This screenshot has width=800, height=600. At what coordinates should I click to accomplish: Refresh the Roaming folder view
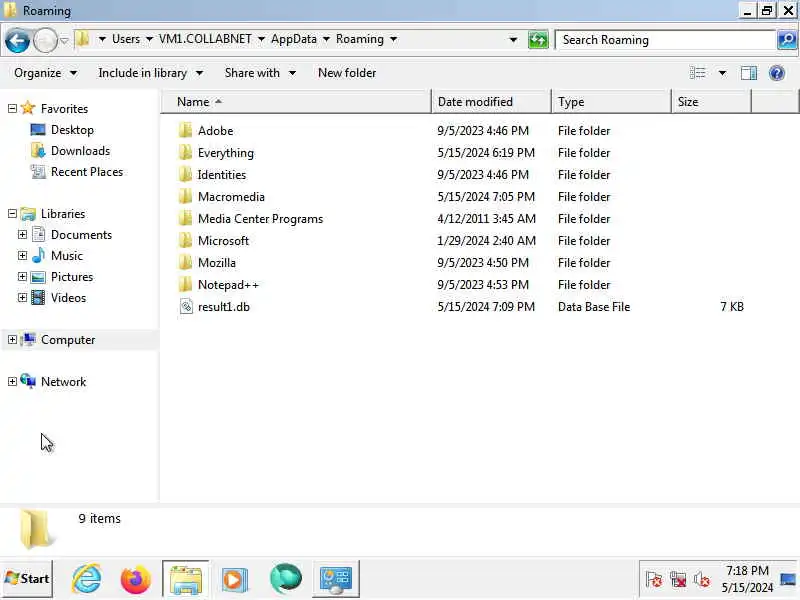click(538, 40)
